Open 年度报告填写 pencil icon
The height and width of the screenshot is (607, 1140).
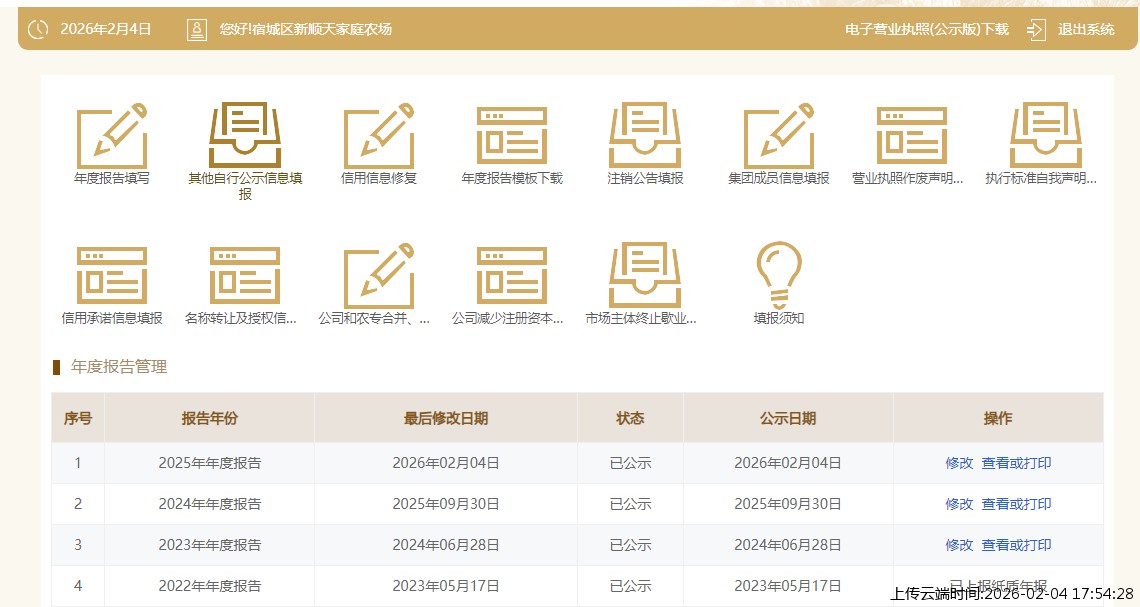(112, 135)
